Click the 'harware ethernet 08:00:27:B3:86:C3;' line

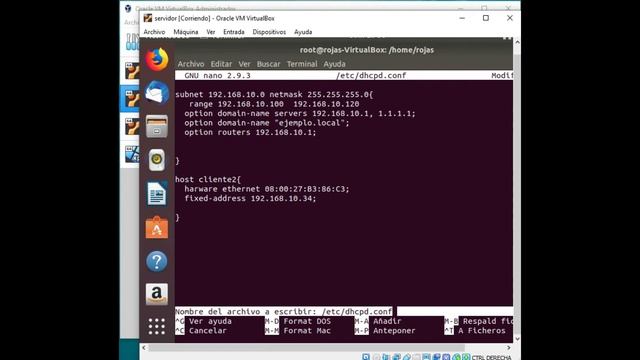coord(267,189)
